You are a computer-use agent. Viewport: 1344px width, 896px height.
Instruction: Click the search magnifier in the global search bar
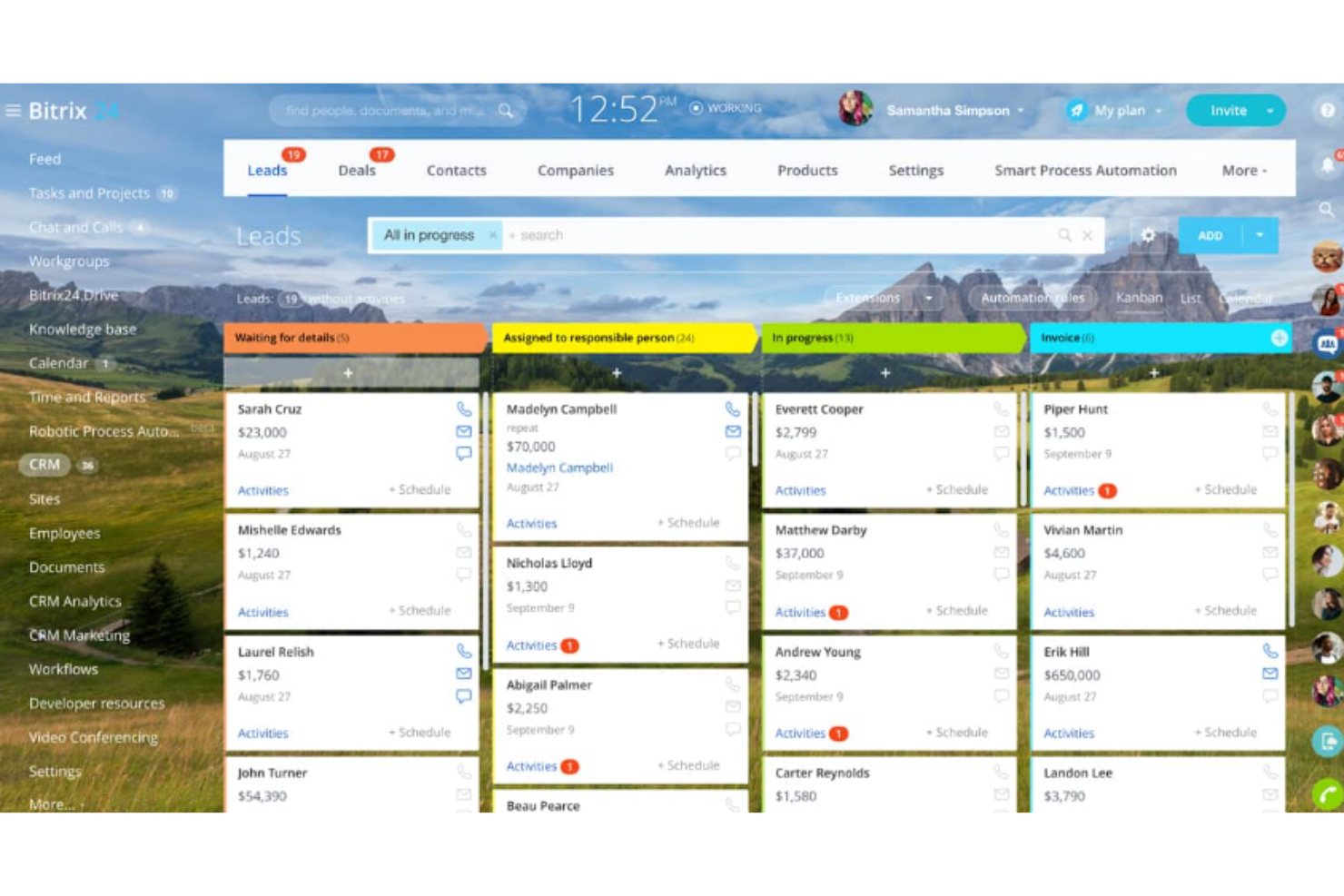(x=507, y=111)
